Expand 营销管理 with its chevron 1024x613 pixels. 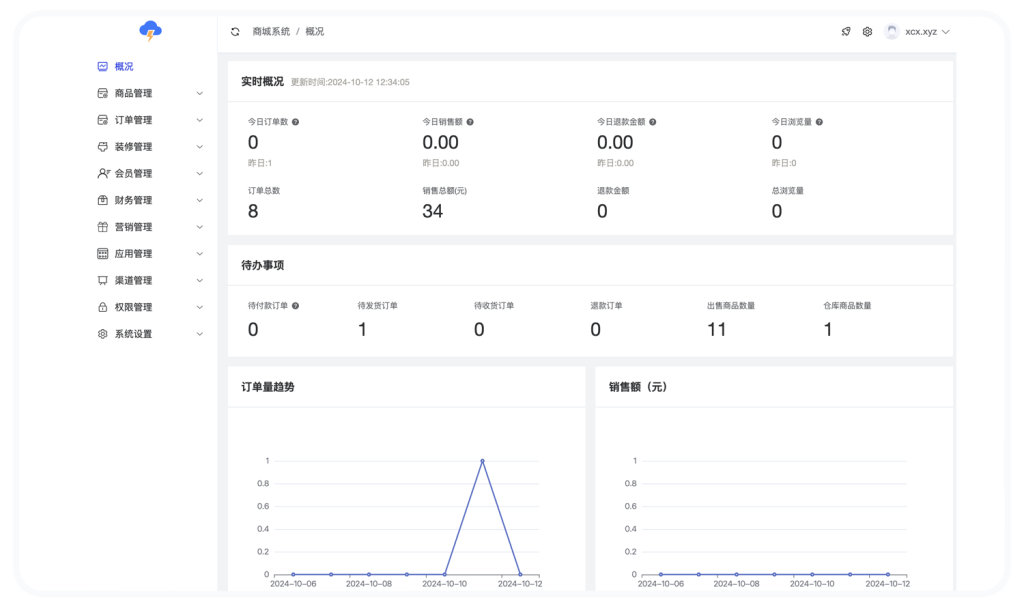(x=200, y=227)
